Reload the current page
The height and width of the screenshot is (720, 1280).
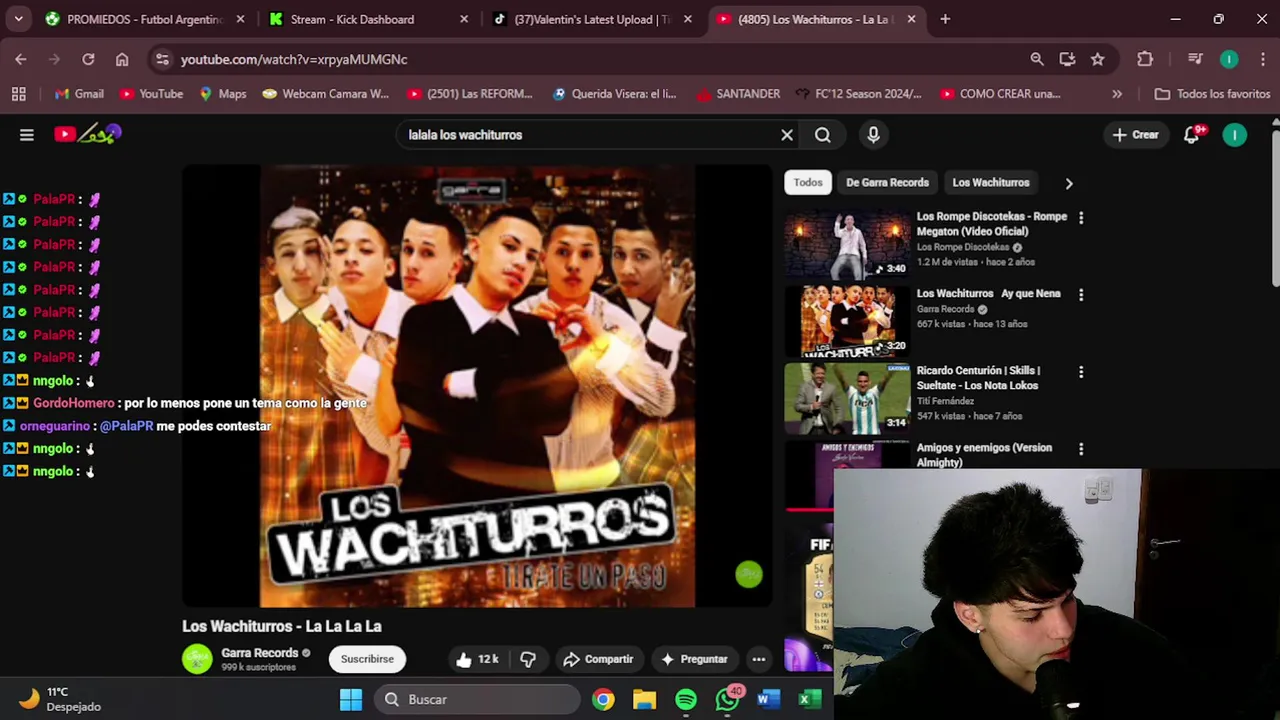[x=88, y=59]
